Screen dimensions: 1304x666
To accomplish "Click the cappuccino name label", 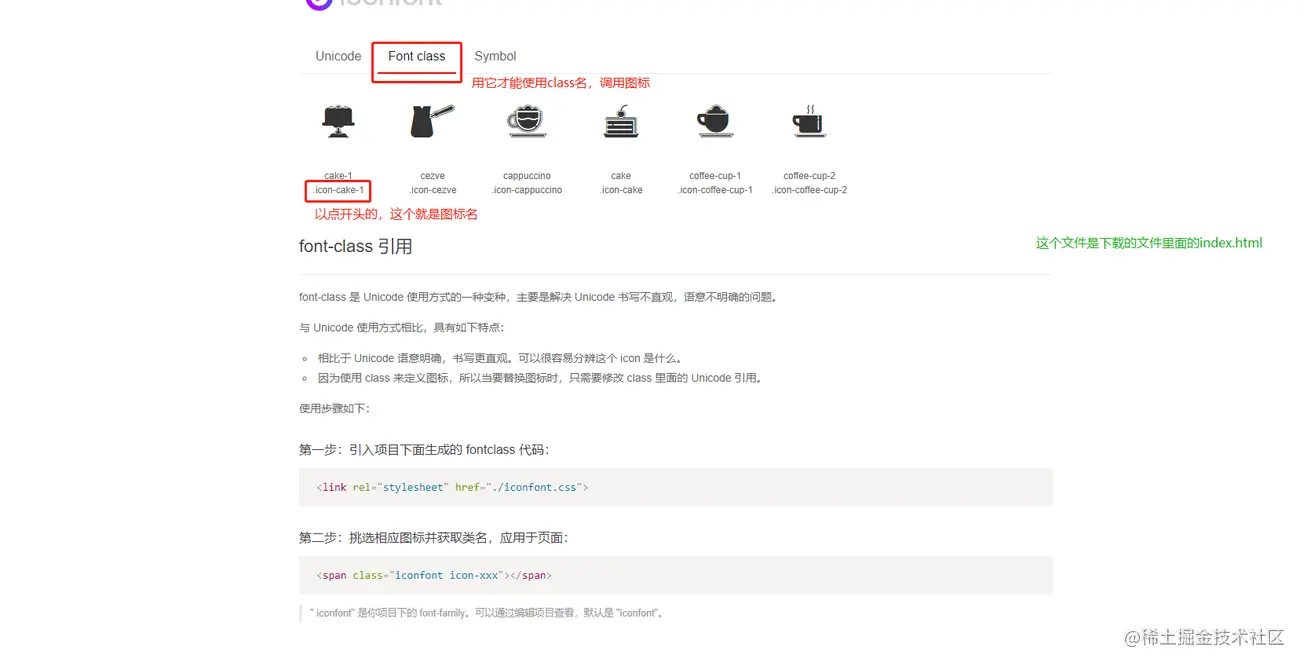I will [x=527, y=176].
